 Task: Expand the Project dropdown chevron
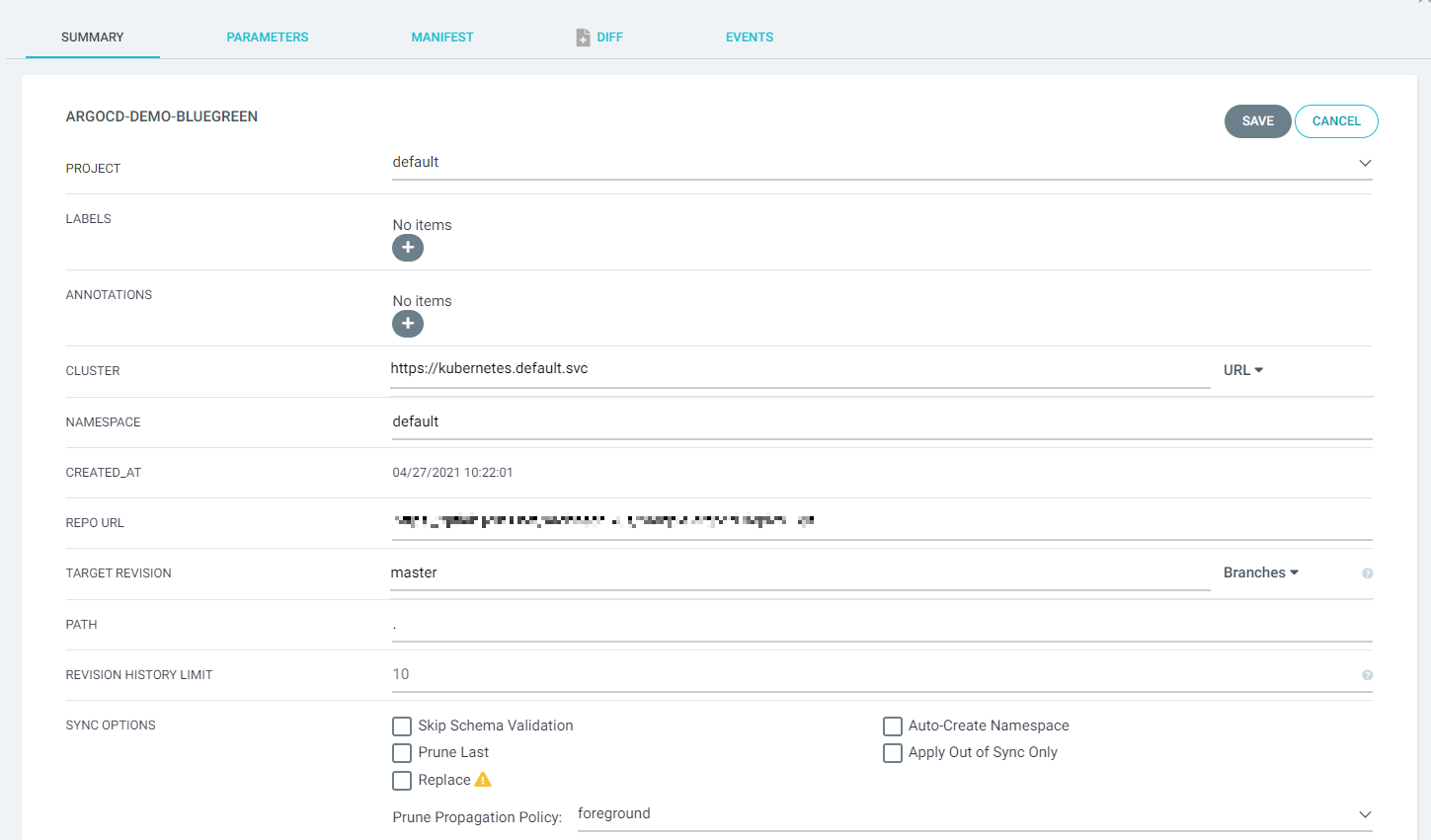pyautogui.click(x=1365, y=163)
